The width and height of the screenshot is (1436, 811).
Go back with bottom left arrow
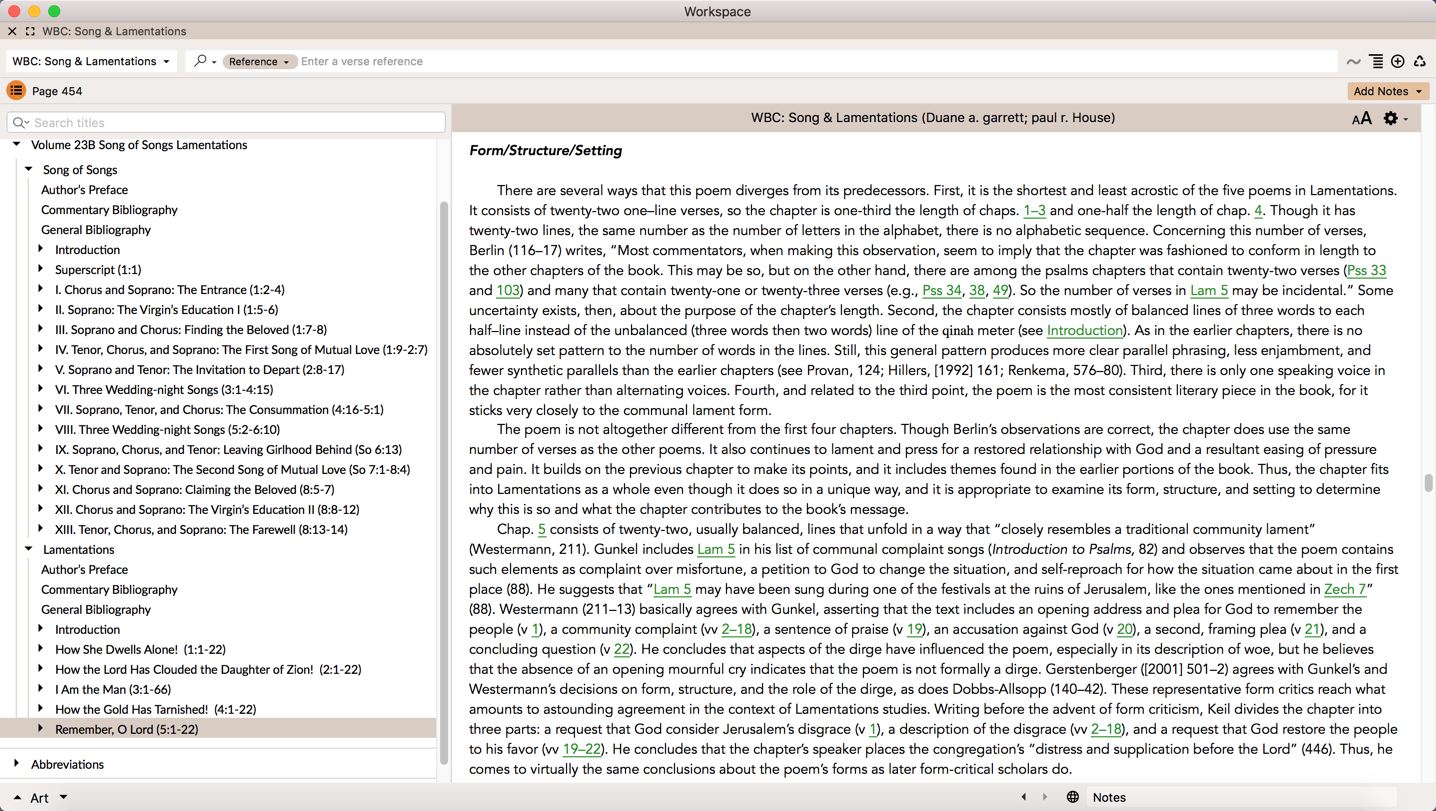(x=1023, y=797)
